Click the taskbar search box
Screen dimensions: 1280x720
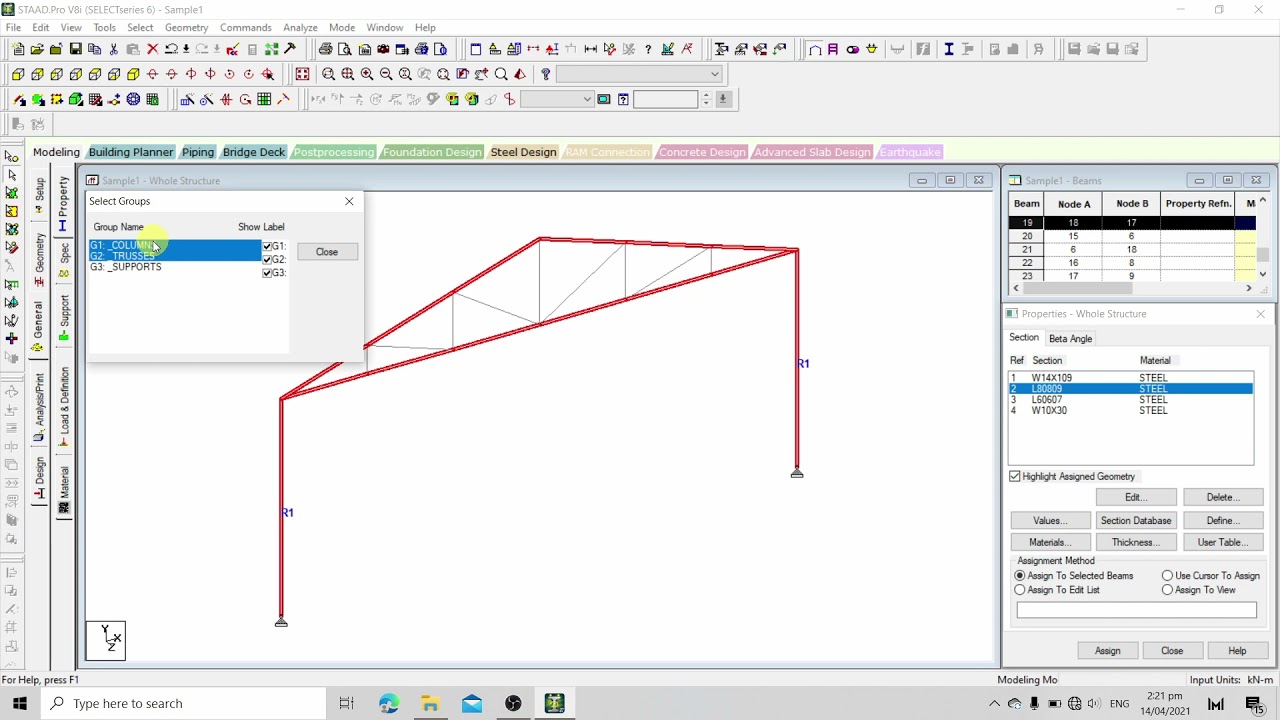pyautogui.click(x=184, y=703)
